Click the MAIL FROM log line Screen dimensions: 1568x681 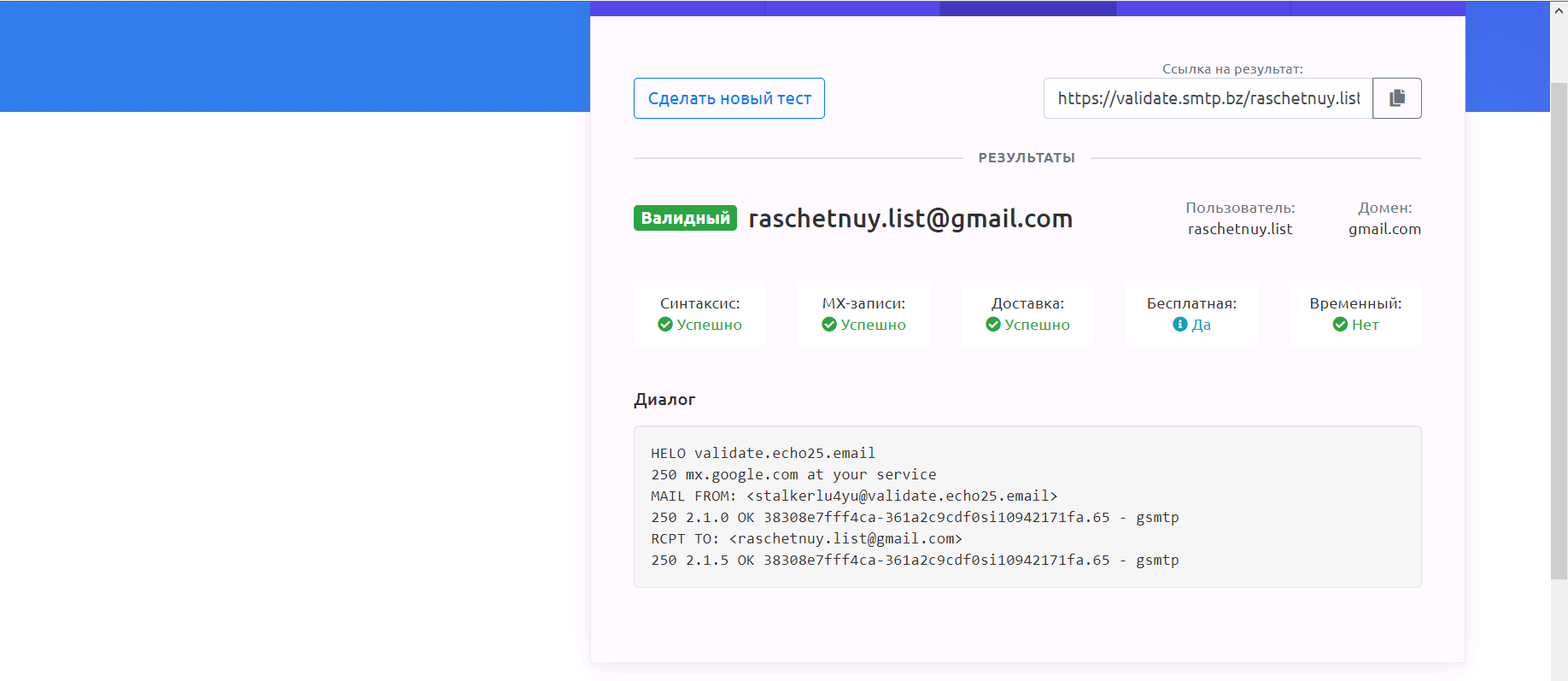pyautogui.click(x=854, y=496)
